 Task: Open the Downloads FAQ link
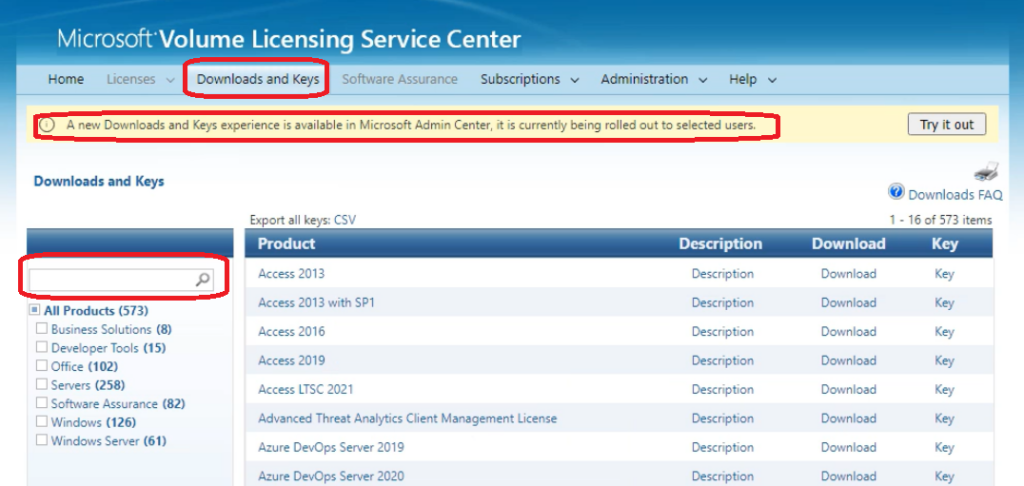[955, 195]
